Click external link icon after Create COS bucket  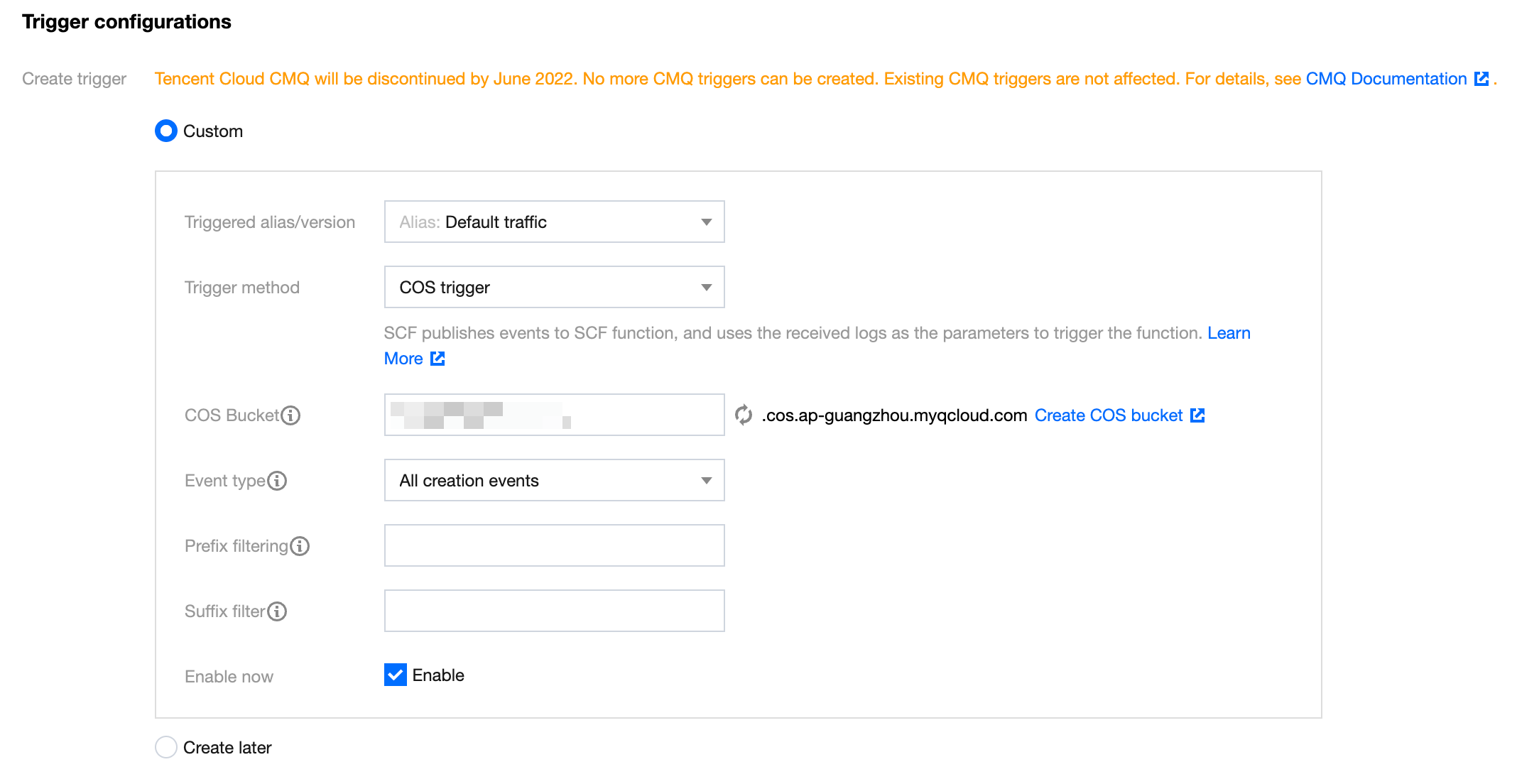pos(1197,415)
